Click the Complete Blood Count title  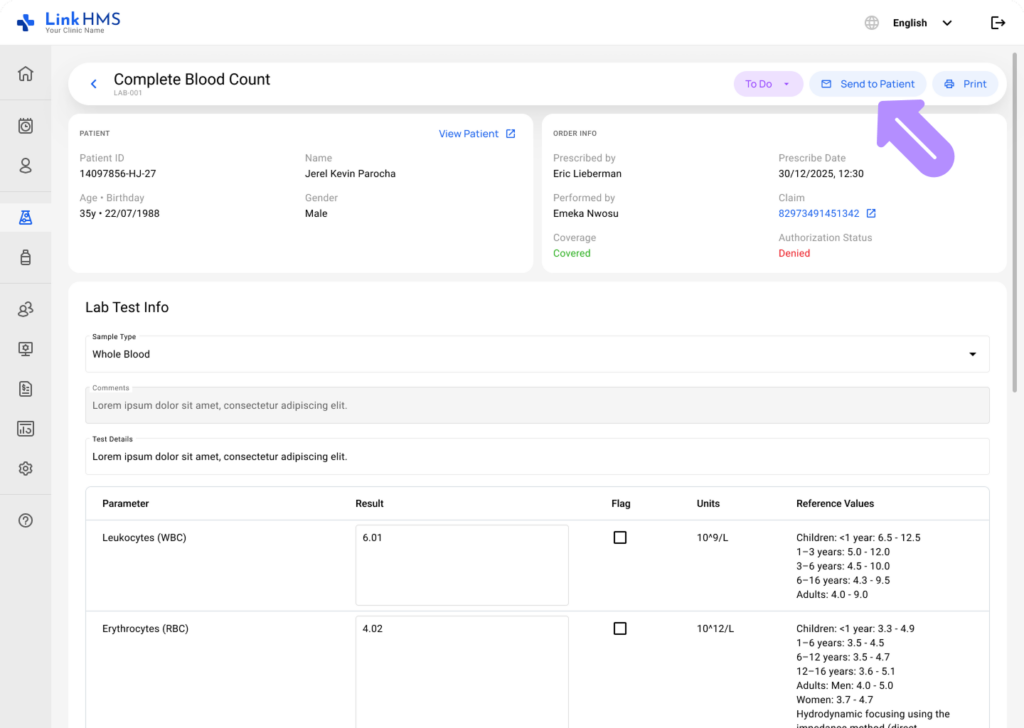[x=191, y=79]
